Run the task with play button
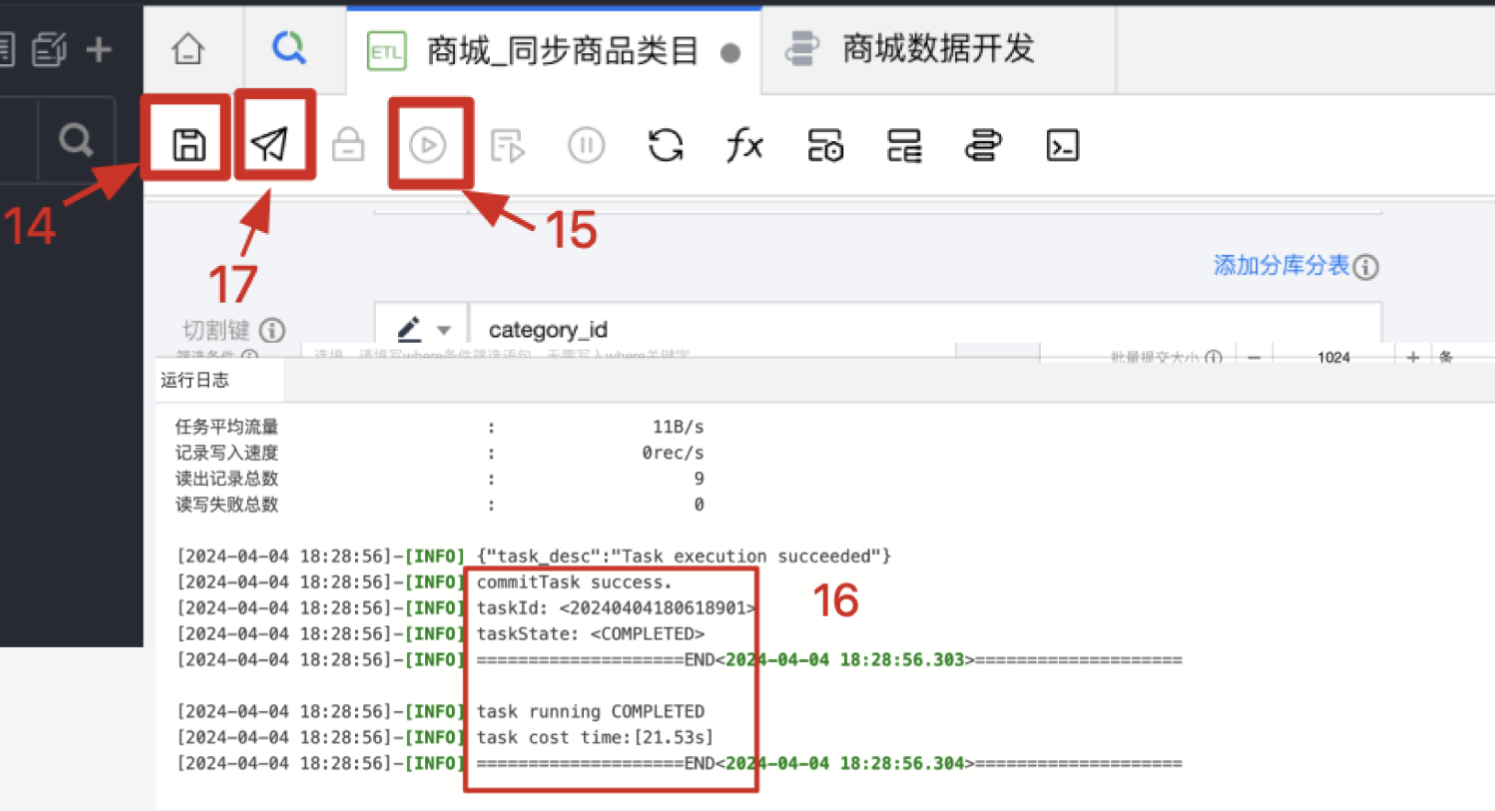Screen dimensions: 1495x811 [x=428, y=146]
